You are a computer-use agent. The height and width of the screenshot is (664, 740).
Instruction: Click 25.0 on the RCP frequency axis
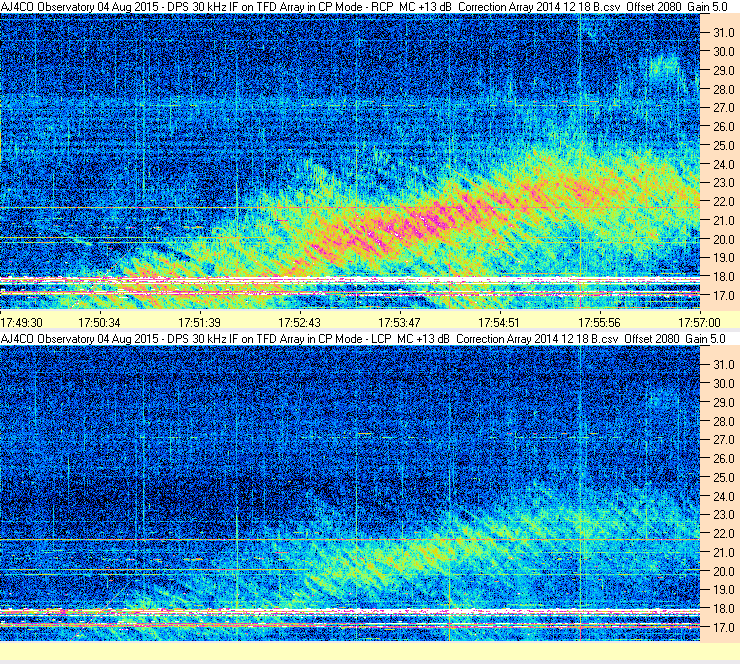tap(723, 145)
